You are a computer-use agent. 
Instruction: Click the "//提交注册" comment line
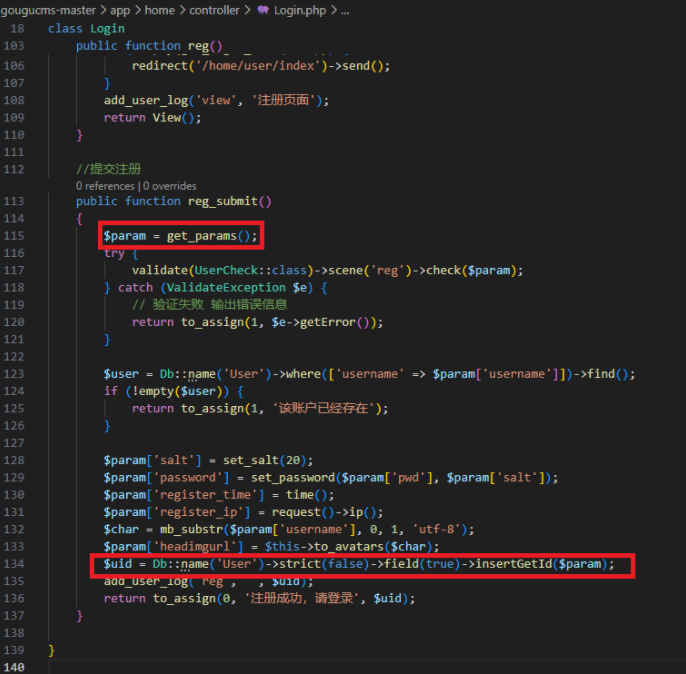(108, 169)
